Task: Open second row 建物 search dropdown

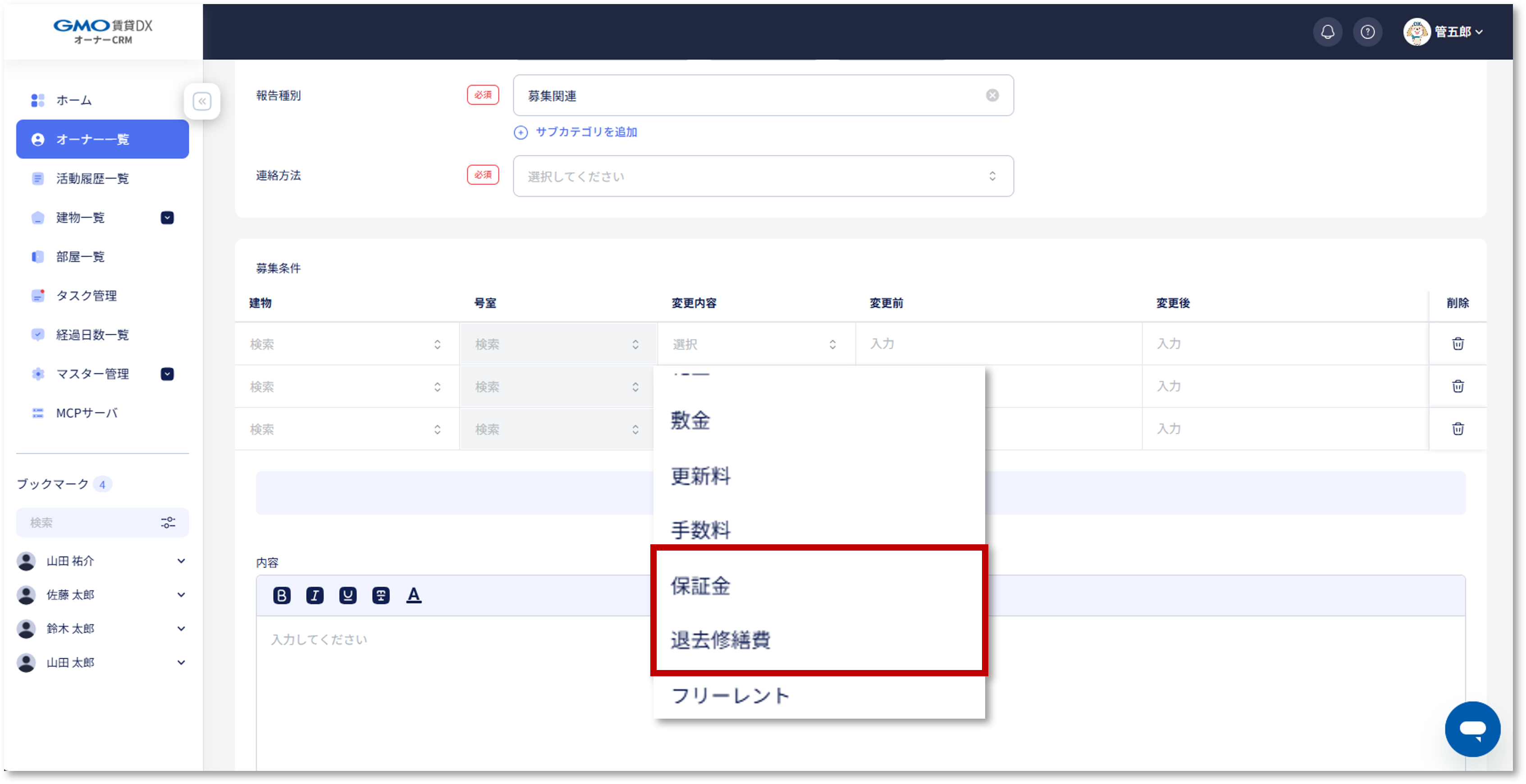Action: click(347, 387)
